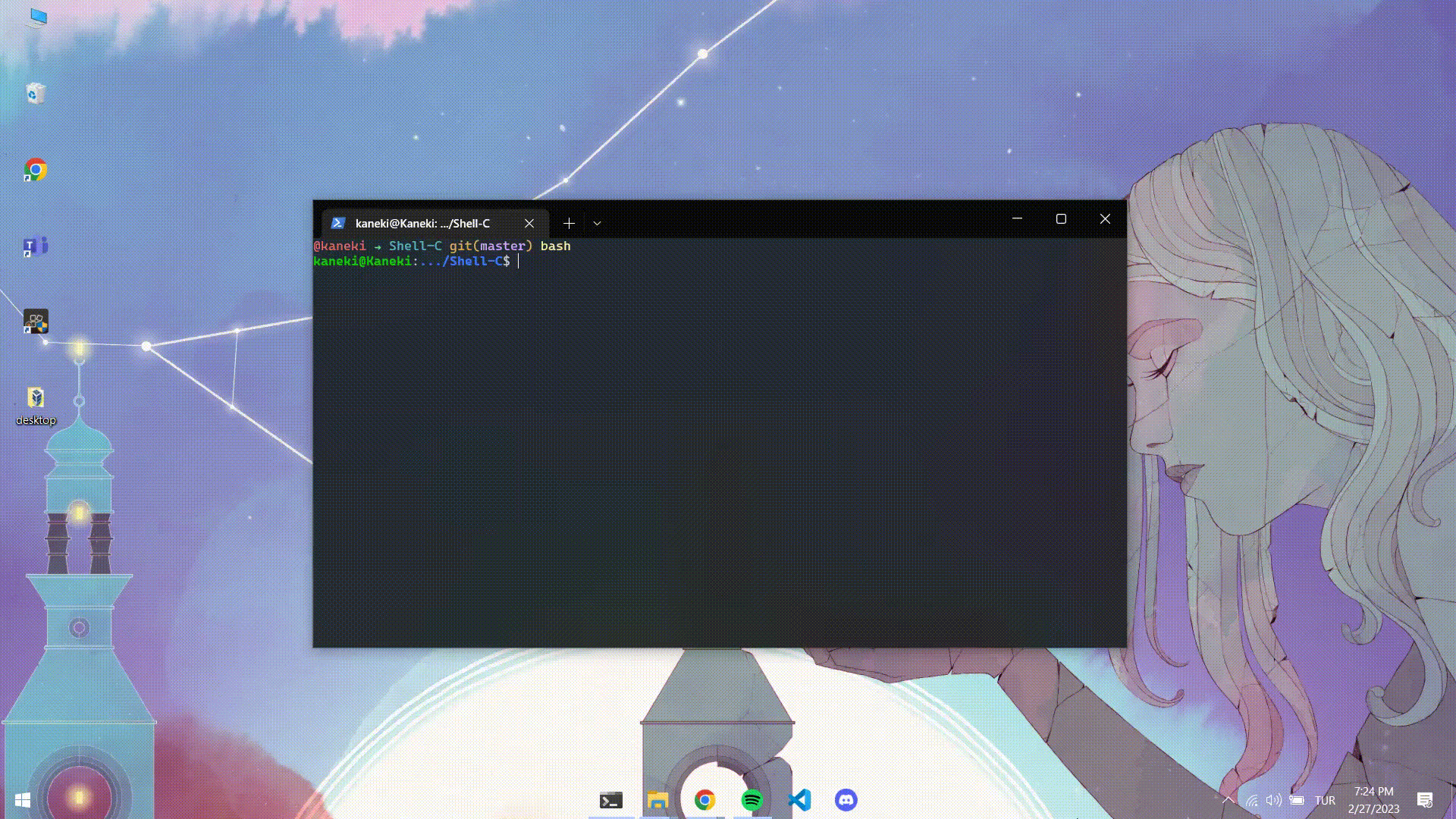Image resolution: width=1456 pixels, height=819 pixels.
Task: Open the volume control
Action: [1274, 800]
